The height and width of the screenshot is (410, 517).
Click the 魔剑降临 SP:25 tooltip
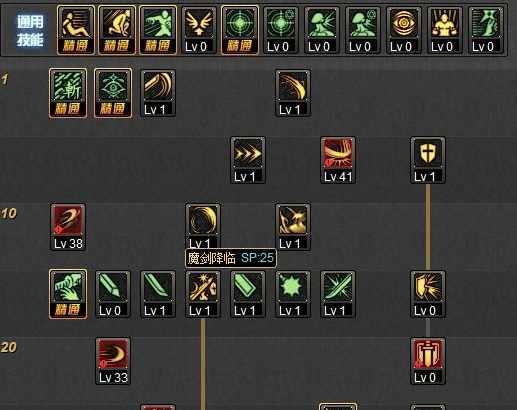pyautogui.click(x=231, y=258)
